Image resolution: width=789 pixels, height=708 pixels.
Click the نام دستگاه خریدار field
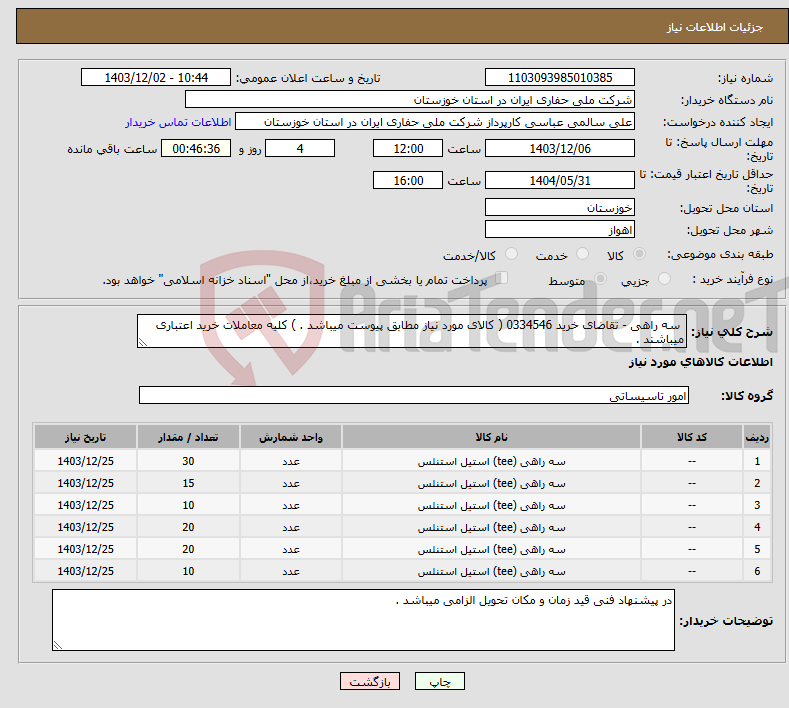[410, 100]
